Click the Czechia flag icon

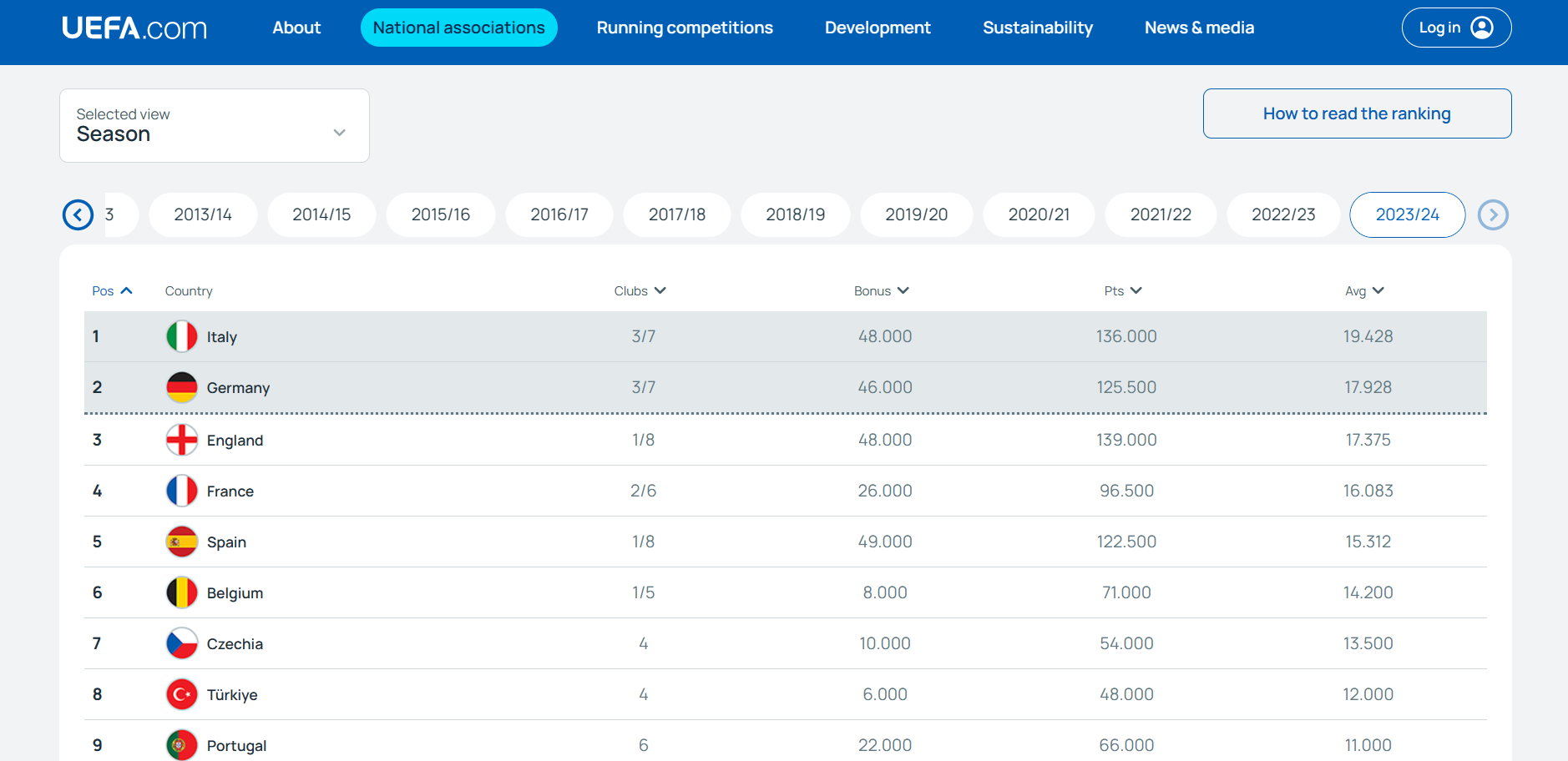[182, 644]
